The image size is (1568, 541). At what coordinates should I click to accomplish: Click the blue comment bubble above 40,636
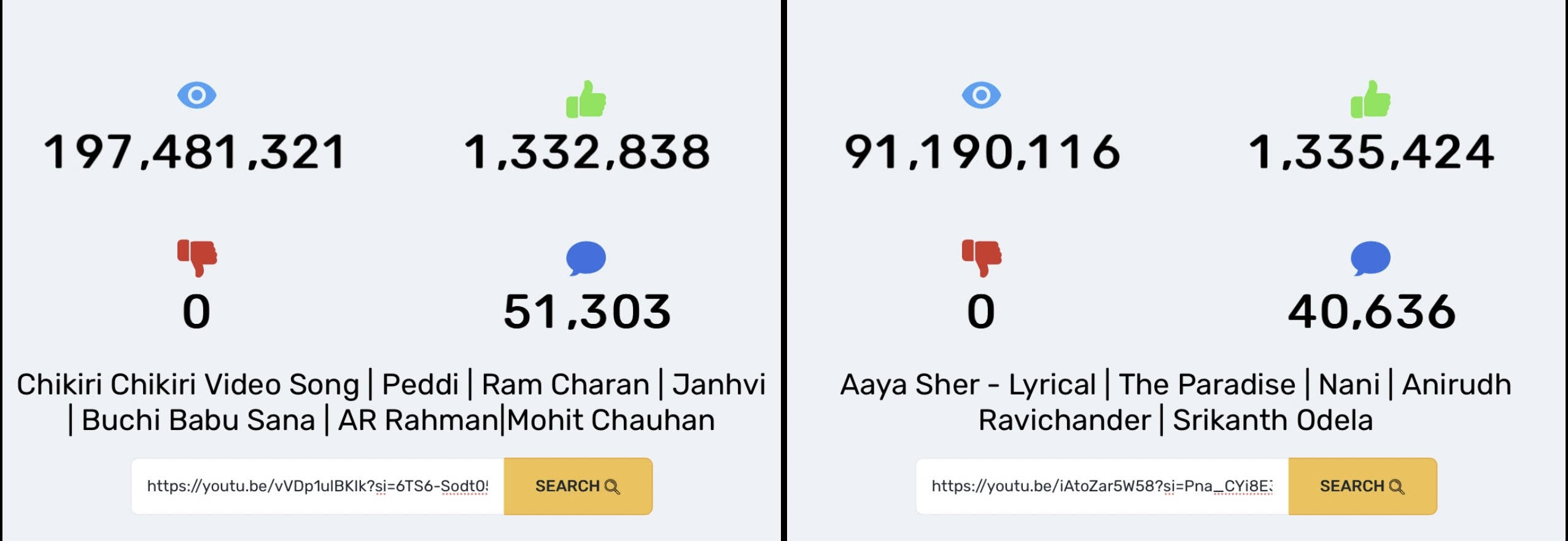click(x=1370, y=258)
